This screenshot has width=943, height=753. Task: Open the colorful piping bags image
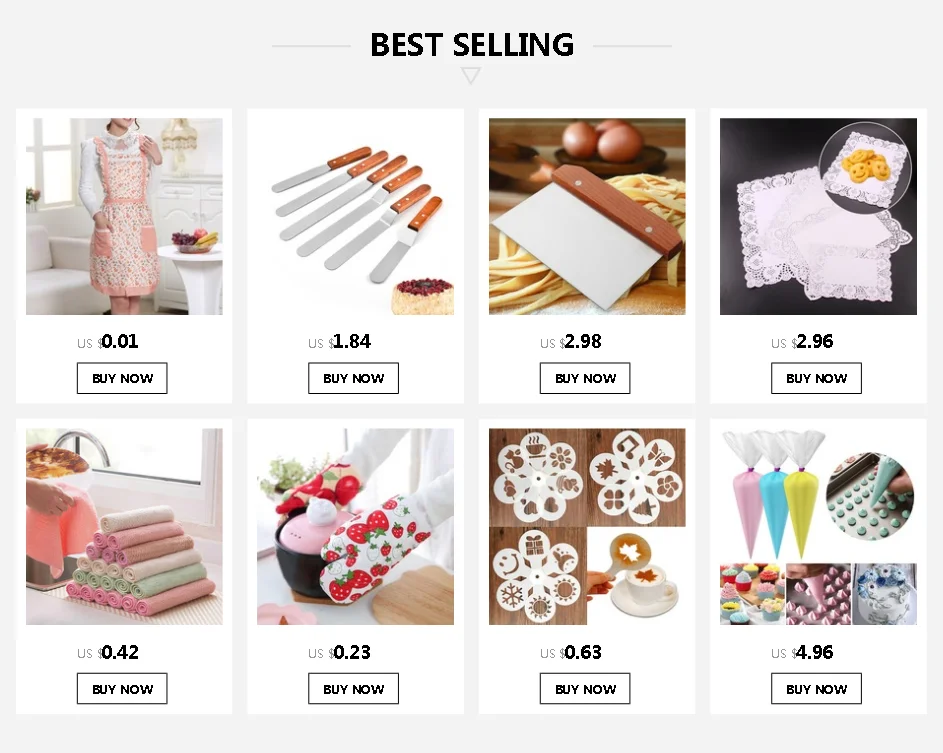coord(819,526)
